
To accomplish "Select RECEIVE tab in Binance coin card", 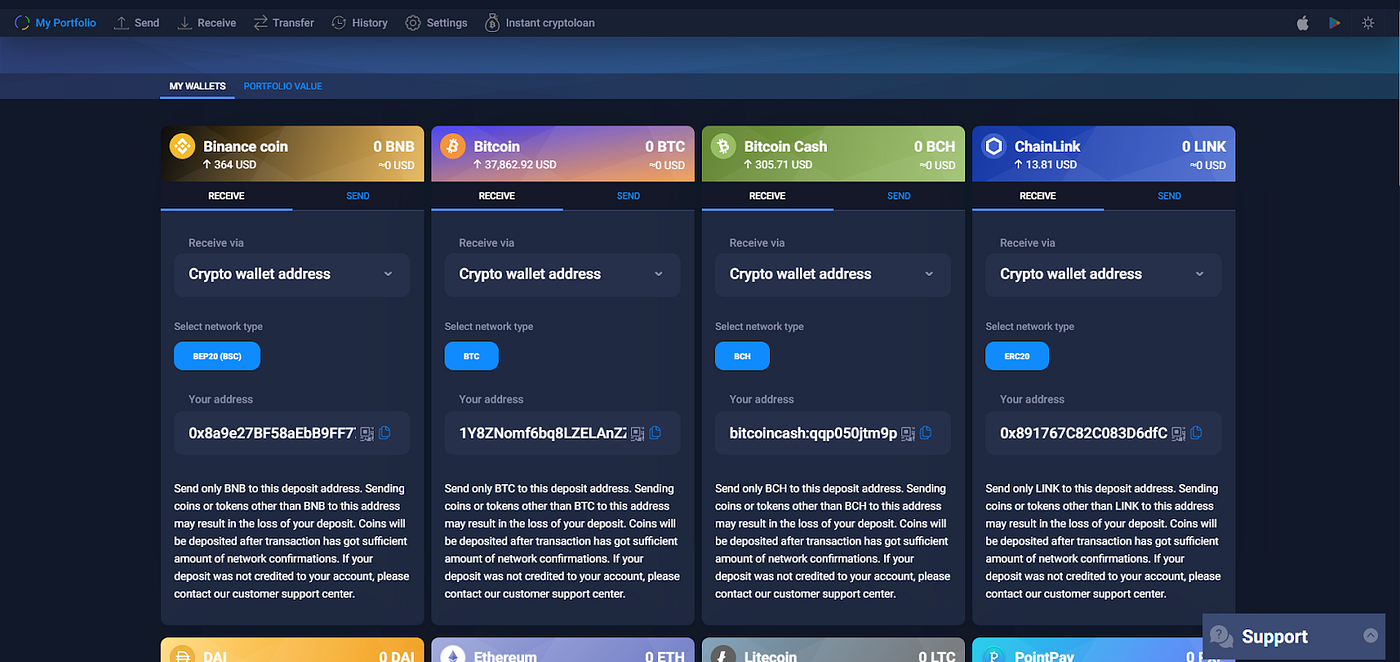I will [x=226, y=196].
